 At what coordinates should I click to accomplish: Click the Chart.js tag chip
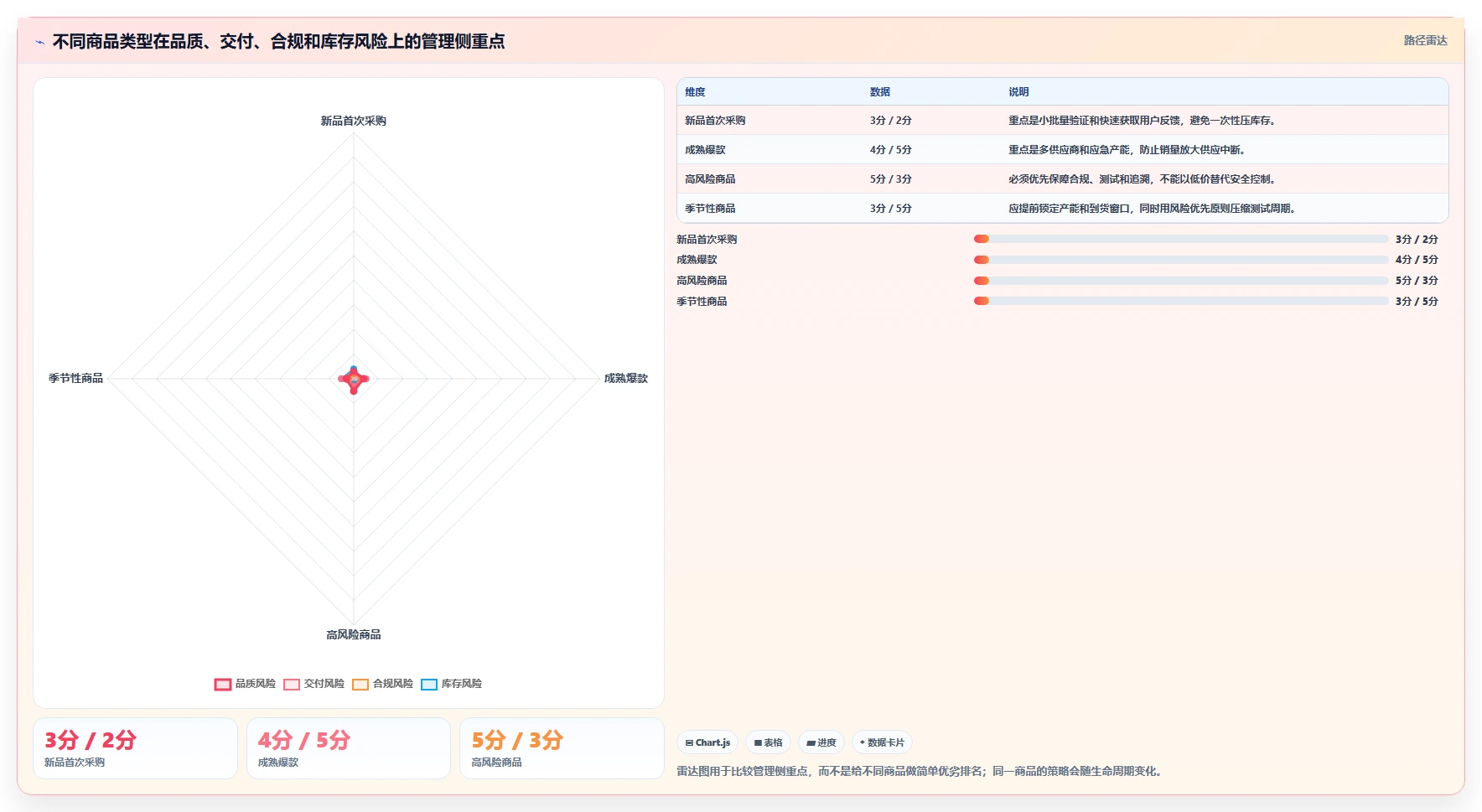pyautogui.click(x=707, y=742)
